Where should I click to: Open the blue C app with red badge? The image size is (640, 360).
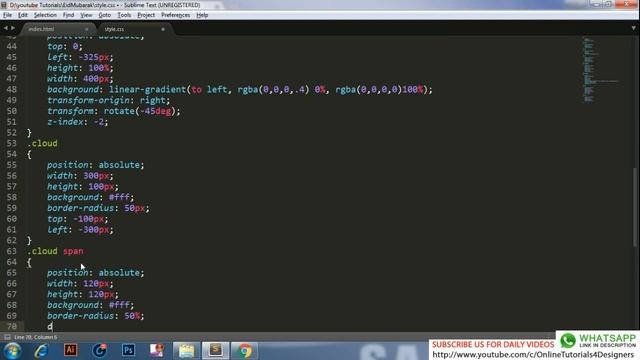coord(99,351)
